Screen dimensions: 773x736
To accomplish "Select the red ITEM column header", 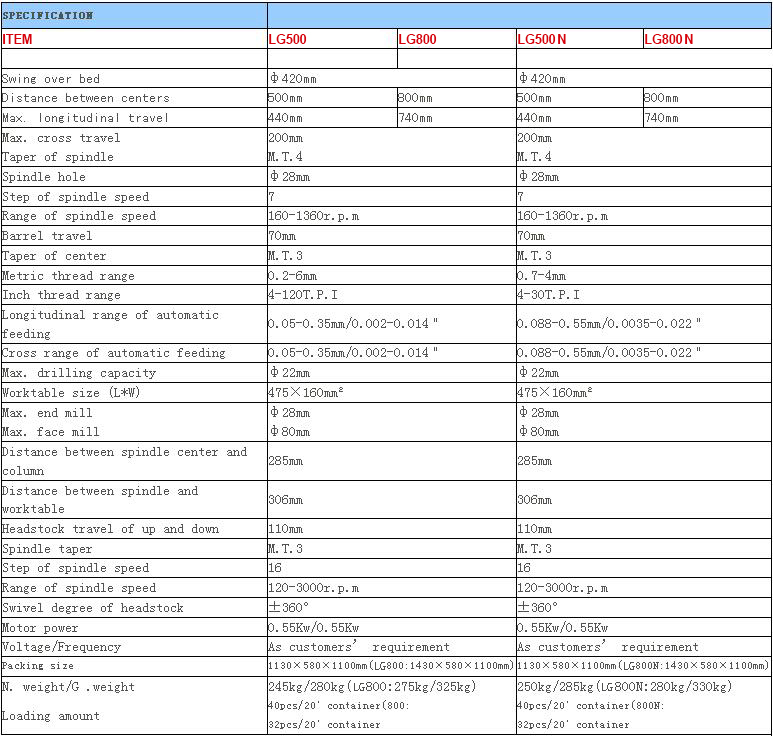I will [x=19, y=39].
